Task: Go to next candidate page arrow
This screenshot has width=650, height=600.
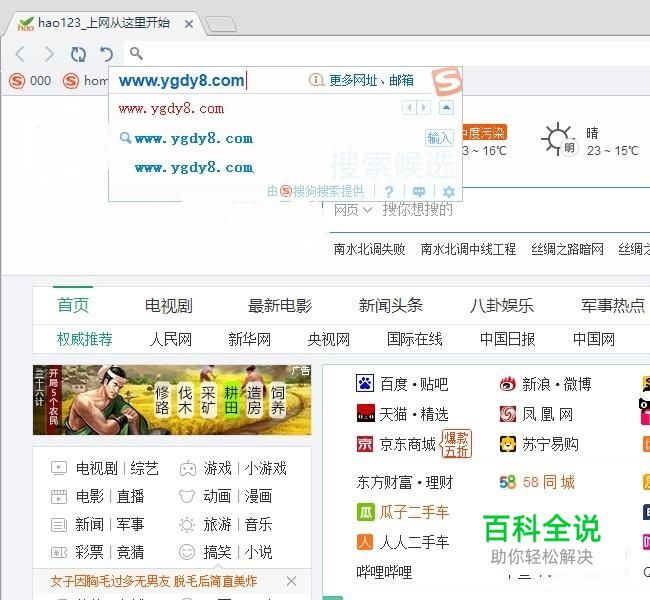Action: tap(424, 108)
